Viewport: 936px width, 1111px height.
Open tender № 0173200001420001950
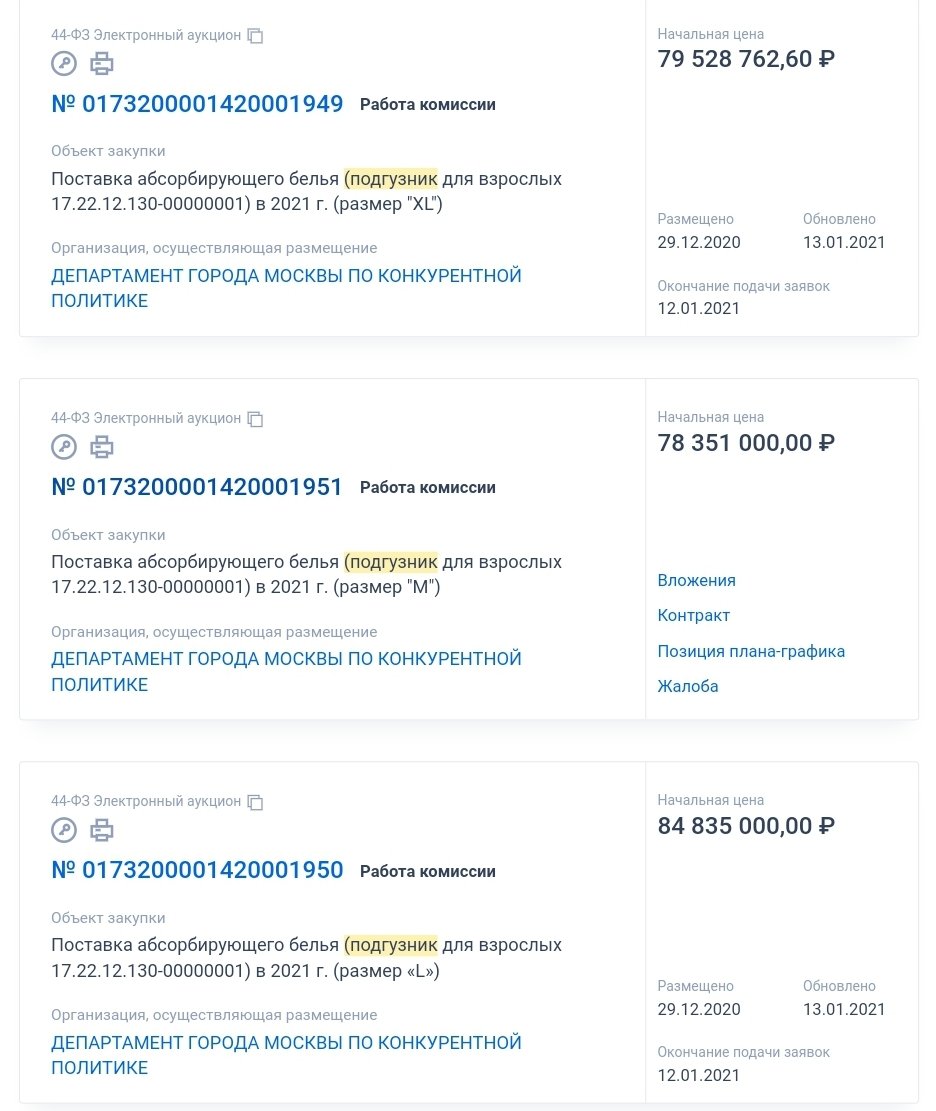tap(197, 870)
